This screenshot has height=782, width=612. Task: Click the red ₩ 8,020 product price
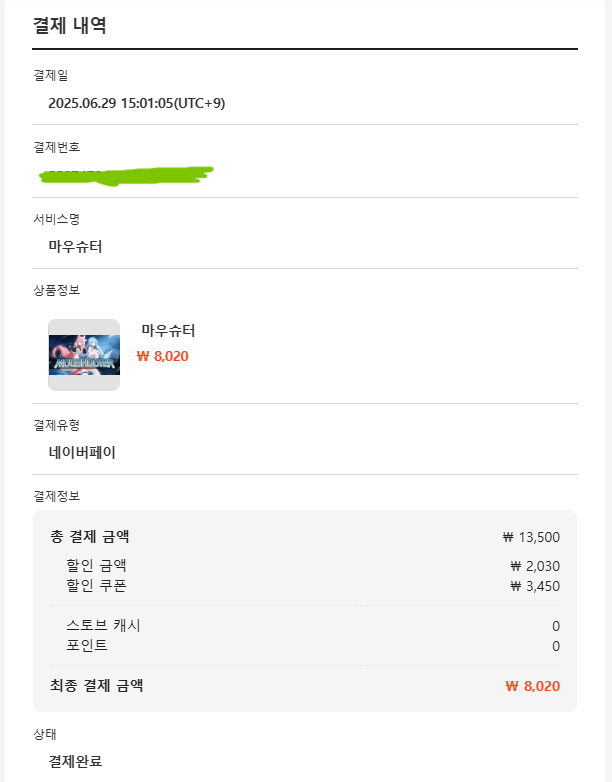[163, 356]
